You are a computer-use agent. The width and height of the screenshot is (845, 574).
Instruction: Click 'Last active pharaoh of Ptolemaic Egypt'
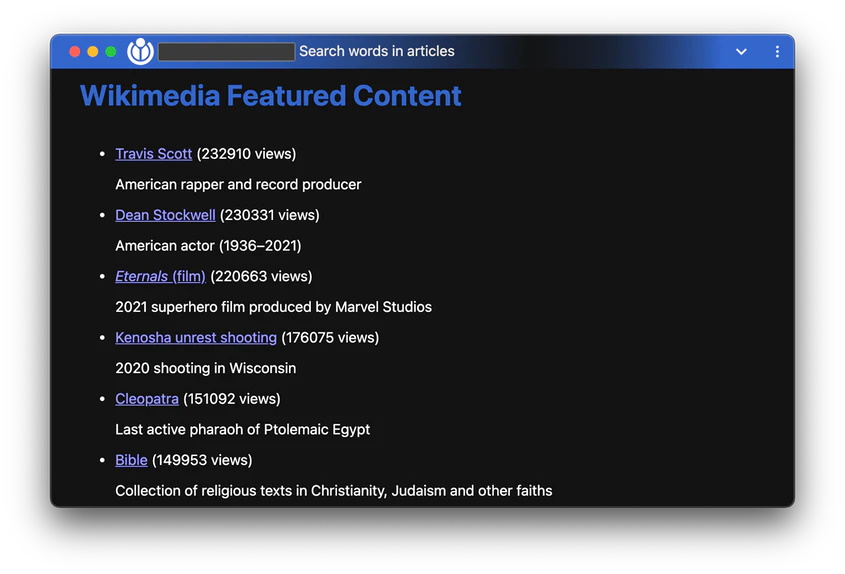[243, 430]
